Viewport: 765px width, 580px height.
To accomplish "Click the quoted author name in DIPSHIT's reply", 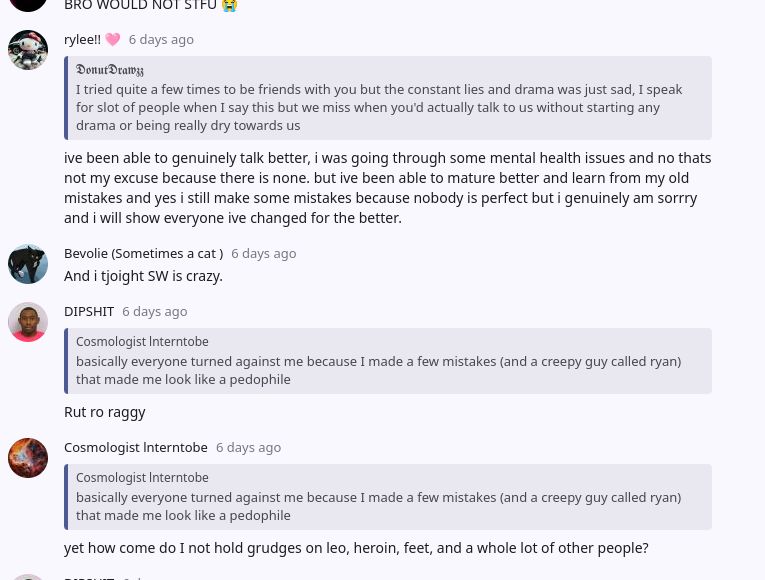I will coord(142,342).
